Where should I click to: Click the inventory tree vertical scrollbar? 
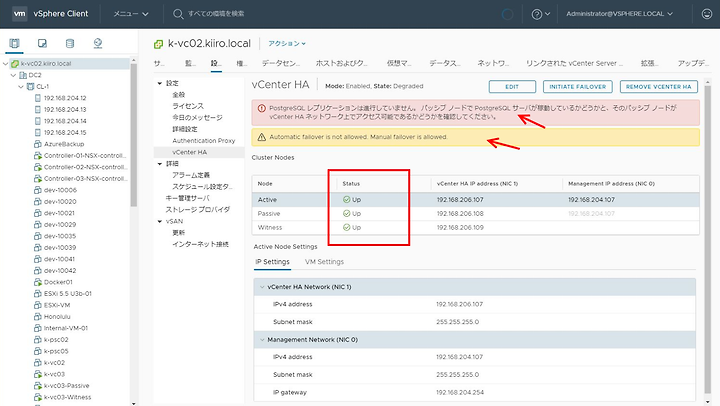(134, 136)
